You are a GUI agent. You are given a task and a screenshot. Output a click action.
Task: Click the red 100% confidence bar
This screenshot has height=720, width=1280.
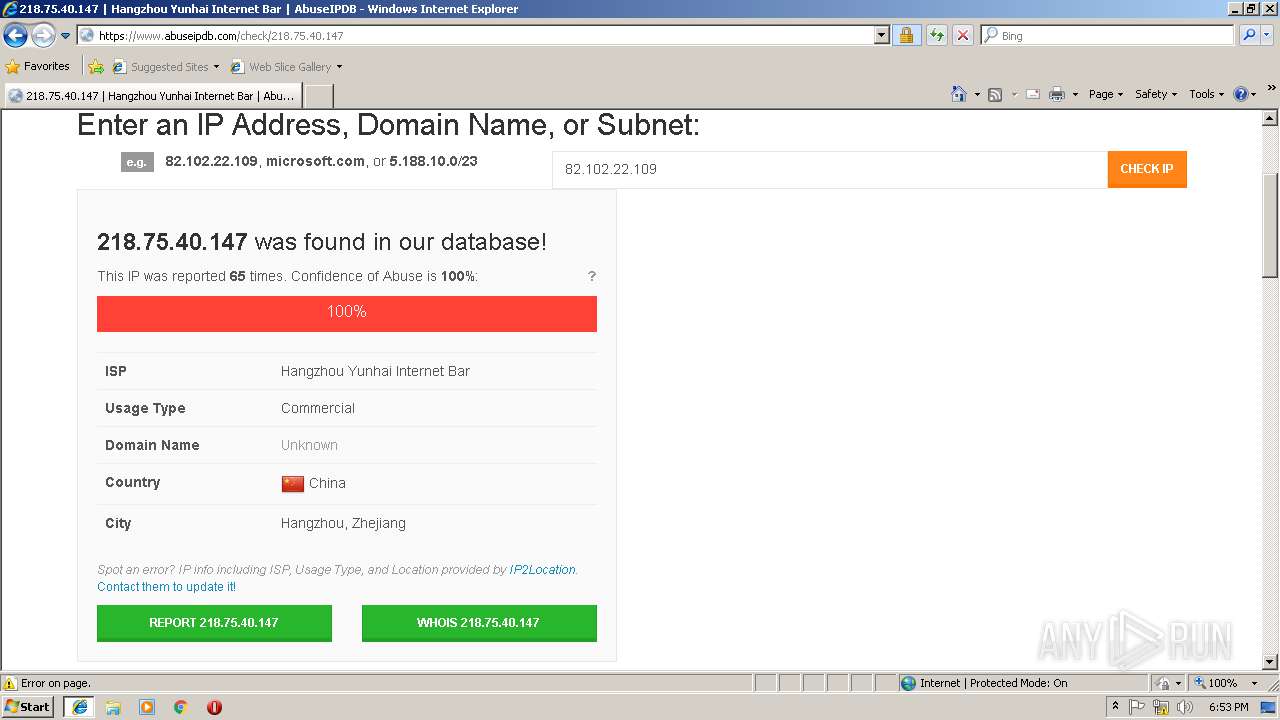tap(347, 313)
